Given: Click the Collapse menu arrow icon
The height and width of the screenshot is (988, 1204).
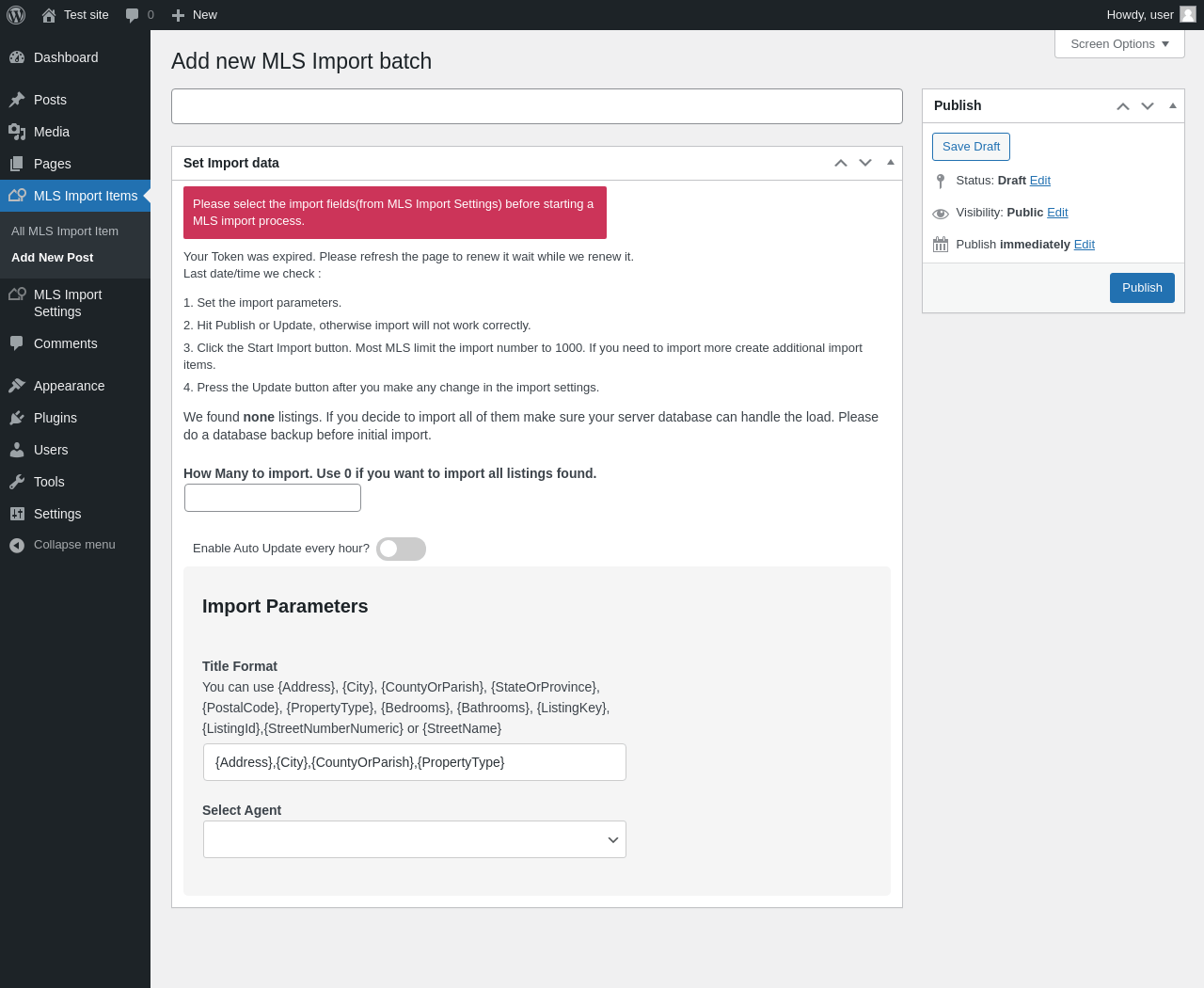Looking at the screenshot, I should point(17,545).
